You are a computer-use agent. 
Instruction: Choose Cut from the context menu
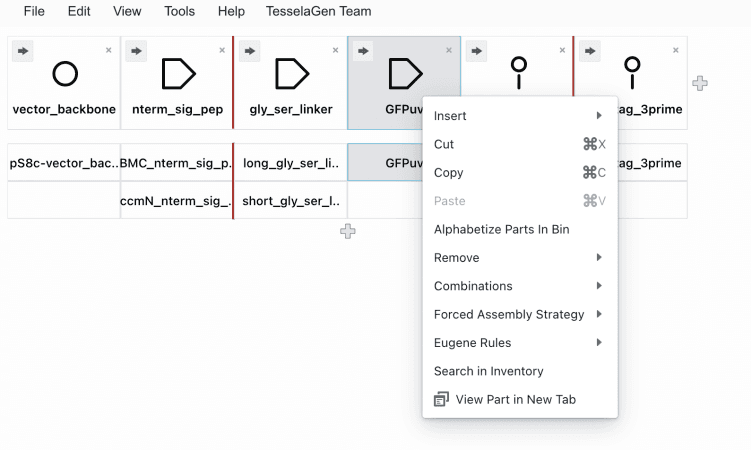coord(520,144)
